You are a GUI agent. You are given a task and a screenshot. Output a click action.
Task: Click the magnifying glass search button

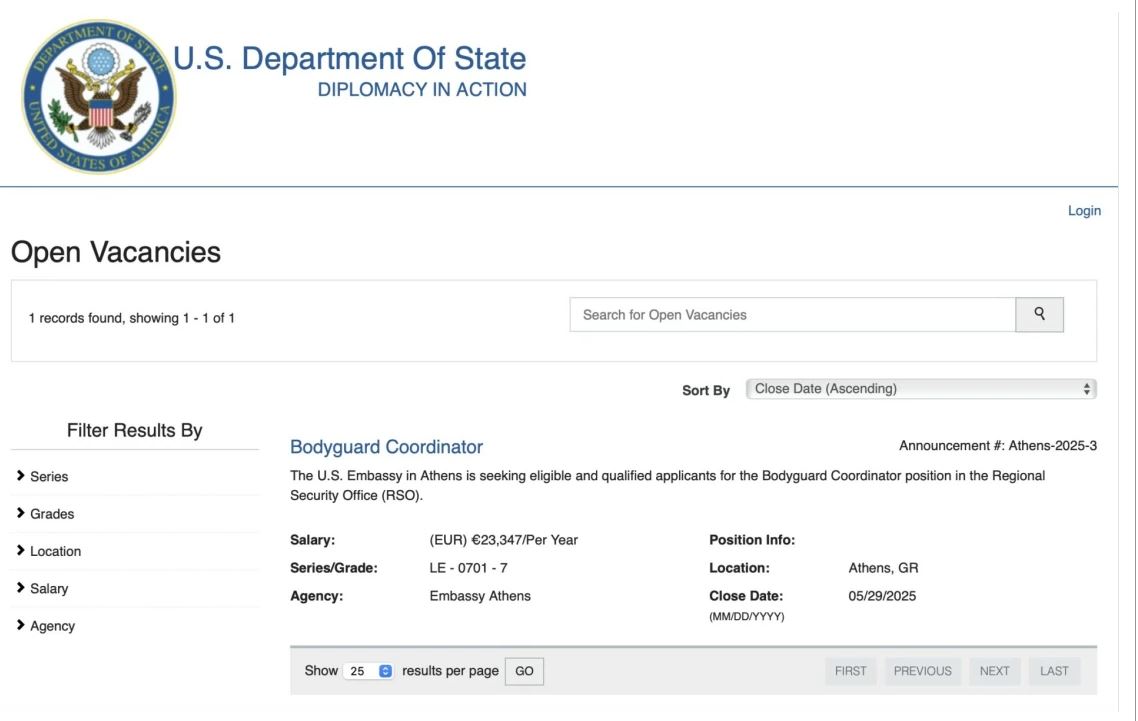point(1039,314)
